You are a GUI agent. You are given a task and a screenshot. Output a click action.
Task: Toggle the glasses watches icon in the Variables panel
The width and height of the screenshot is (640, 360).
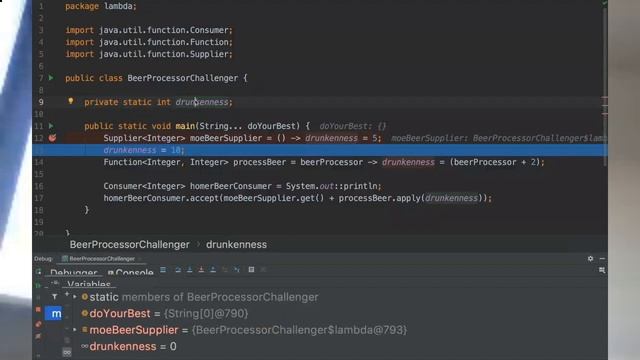pos(67,352)
